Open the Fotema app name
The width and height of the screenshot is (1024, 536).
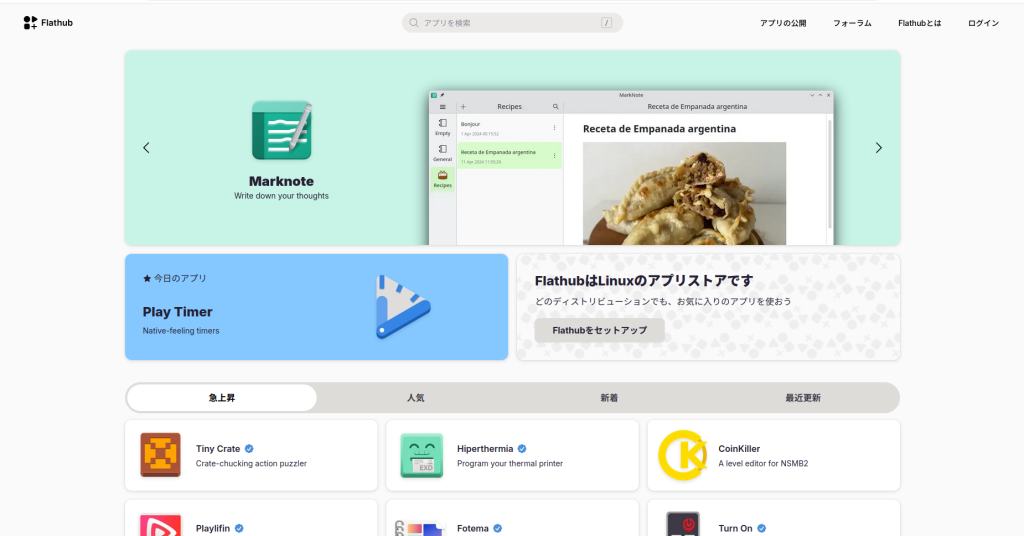point(473,528)
